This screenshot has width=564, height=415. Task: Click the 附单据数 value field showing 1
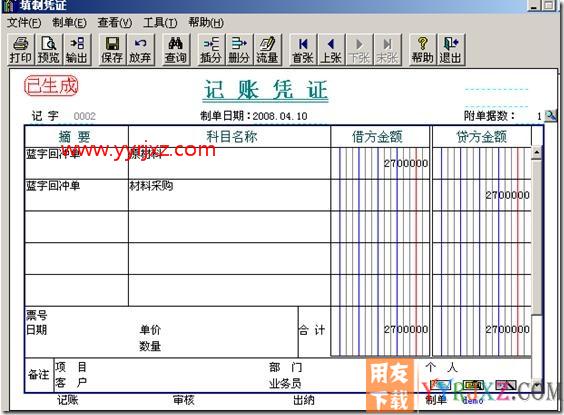[x=539, y=116]
